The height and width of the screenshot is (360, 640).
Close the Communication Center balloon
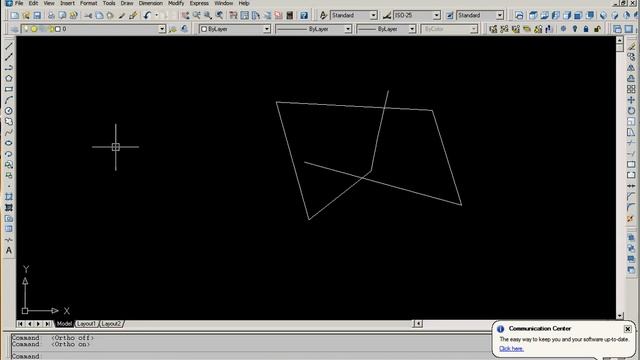coord(627,329)
